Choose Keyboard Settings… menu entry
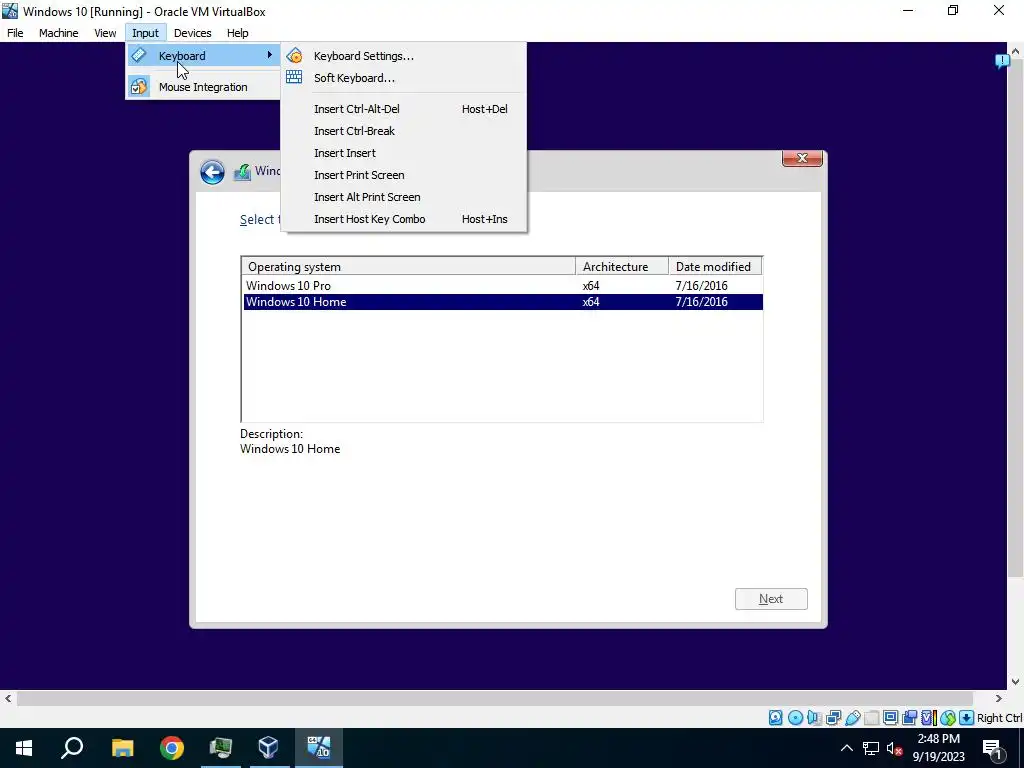 (x=404, y=56)
